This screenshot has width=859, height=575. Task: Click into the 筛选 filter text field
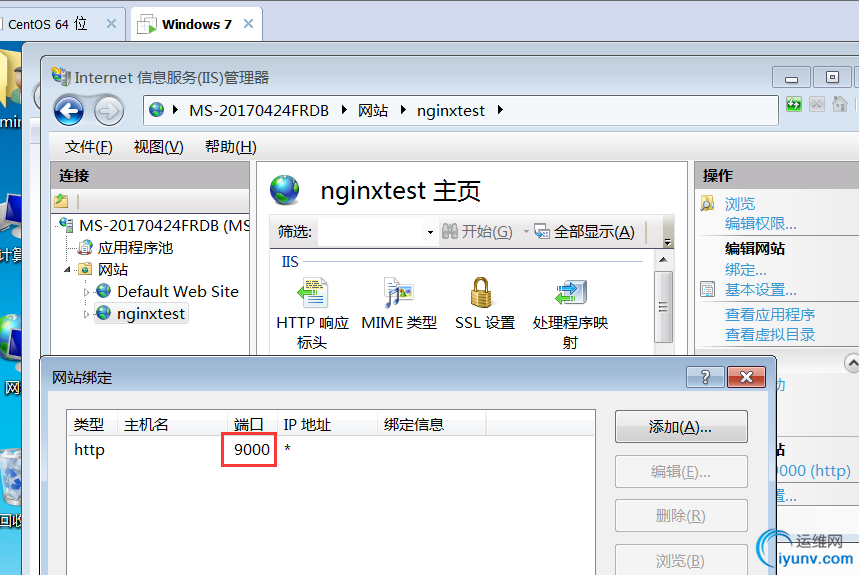(x=371, y=232)
